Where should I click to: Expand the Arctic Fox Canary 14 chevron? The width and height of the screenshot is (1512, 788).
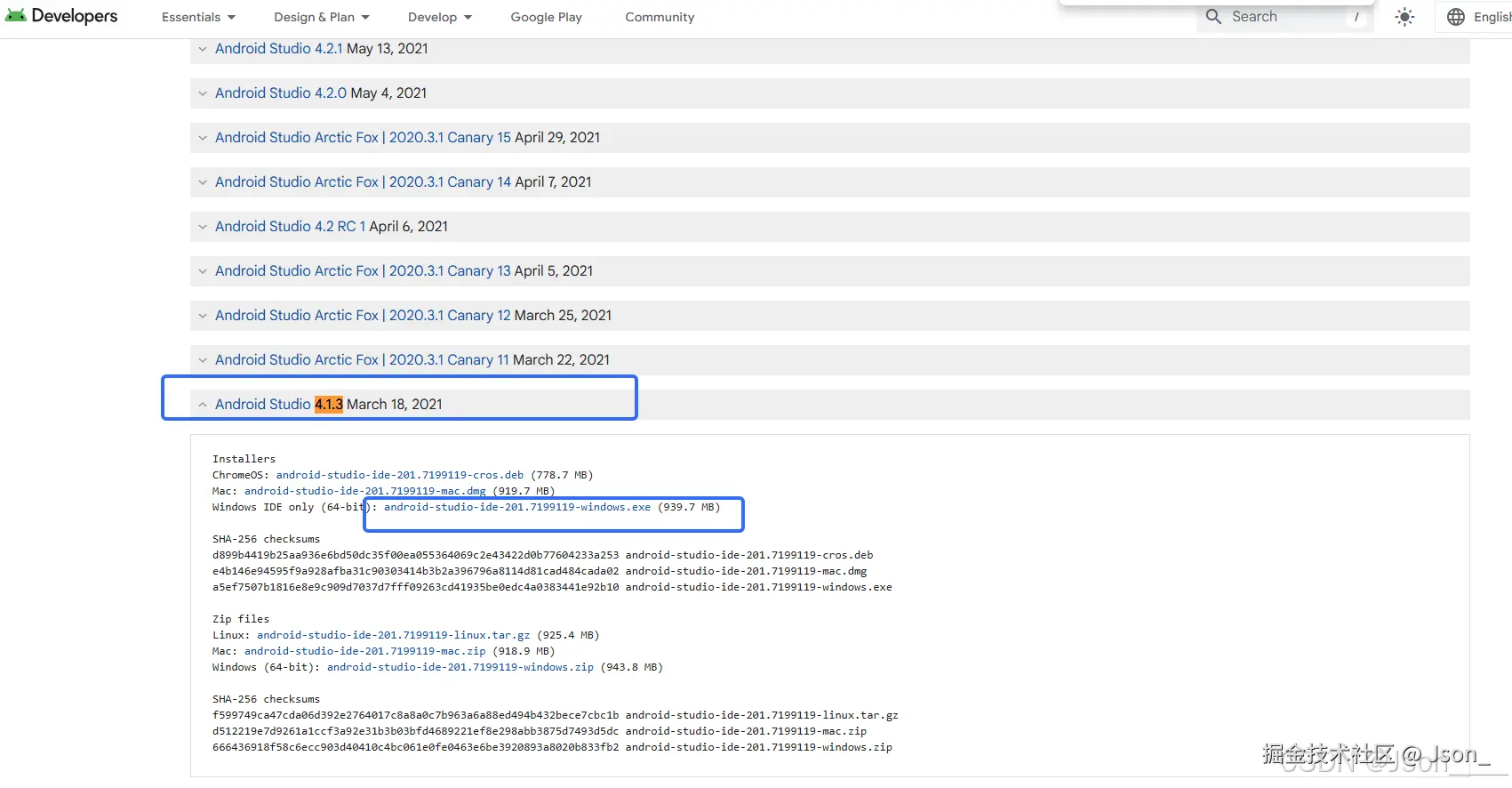point(203,182)
